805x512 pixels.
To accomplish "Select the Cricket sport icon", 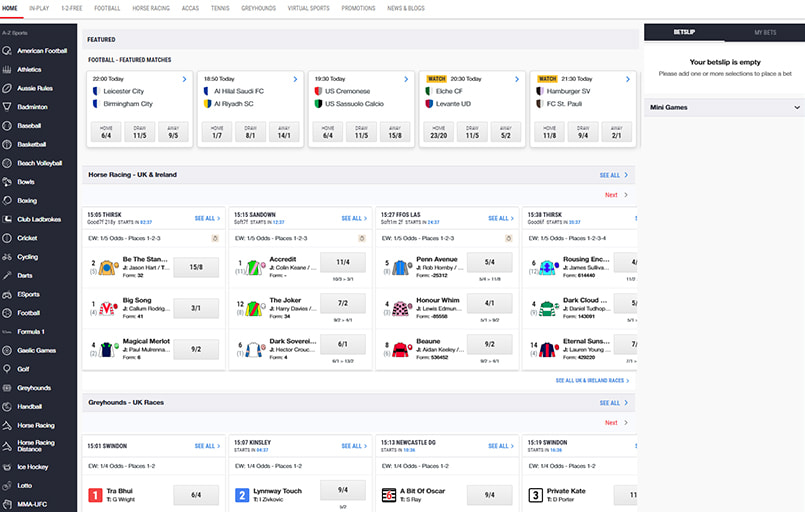I will pyautogui.click(x=8, y=238).
